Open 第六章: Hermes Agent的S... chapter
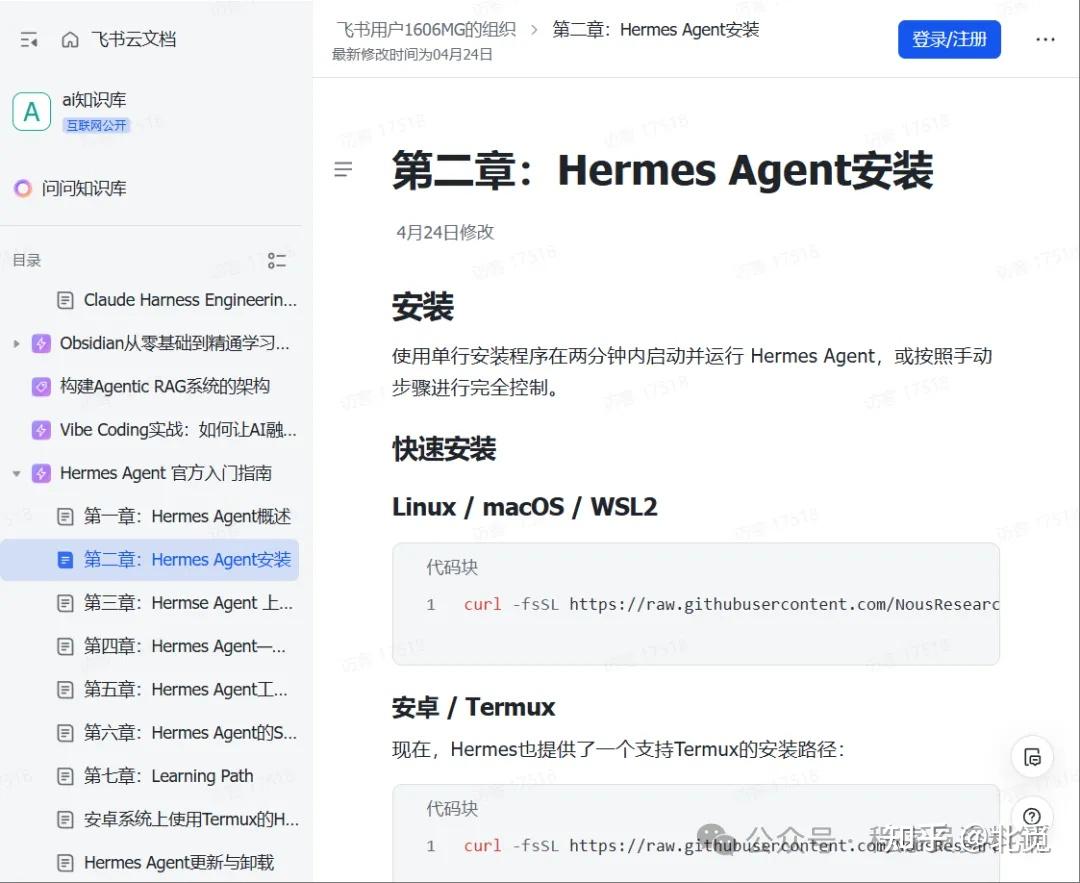The width and height of the screenshot is (1080, 883). pos(190,733)
